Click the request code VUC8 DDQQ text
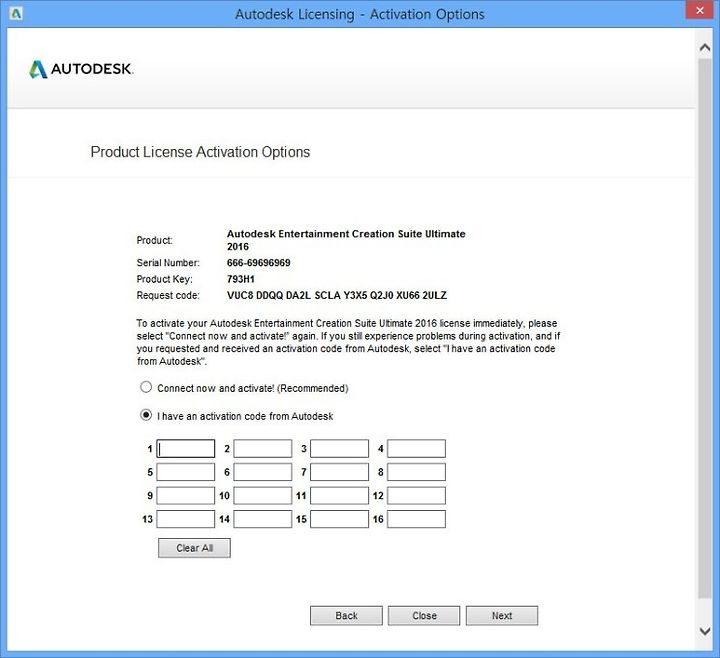Image resolution: width=720 pixels, height=658 pixels. 337,295
